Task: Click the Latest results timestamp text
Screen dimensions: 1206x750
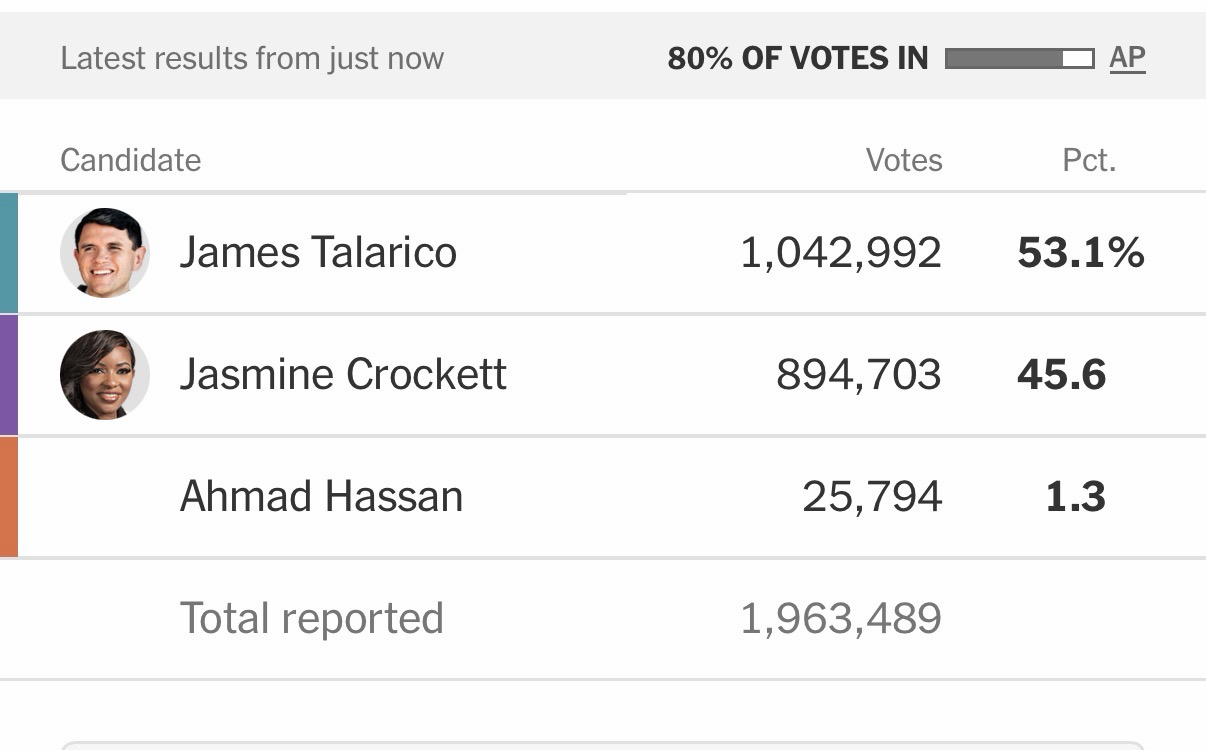Action: point(252,58)
